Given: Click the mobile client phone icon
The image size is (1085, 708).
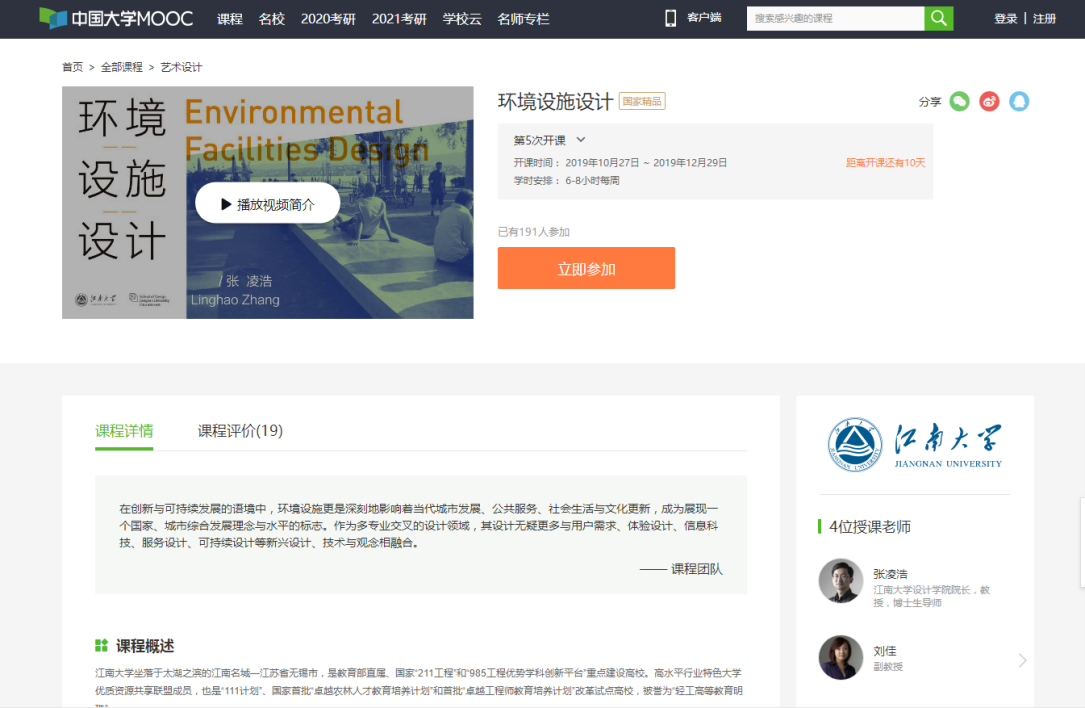Looking at the screenshot, I should click(x=670, y=18).
